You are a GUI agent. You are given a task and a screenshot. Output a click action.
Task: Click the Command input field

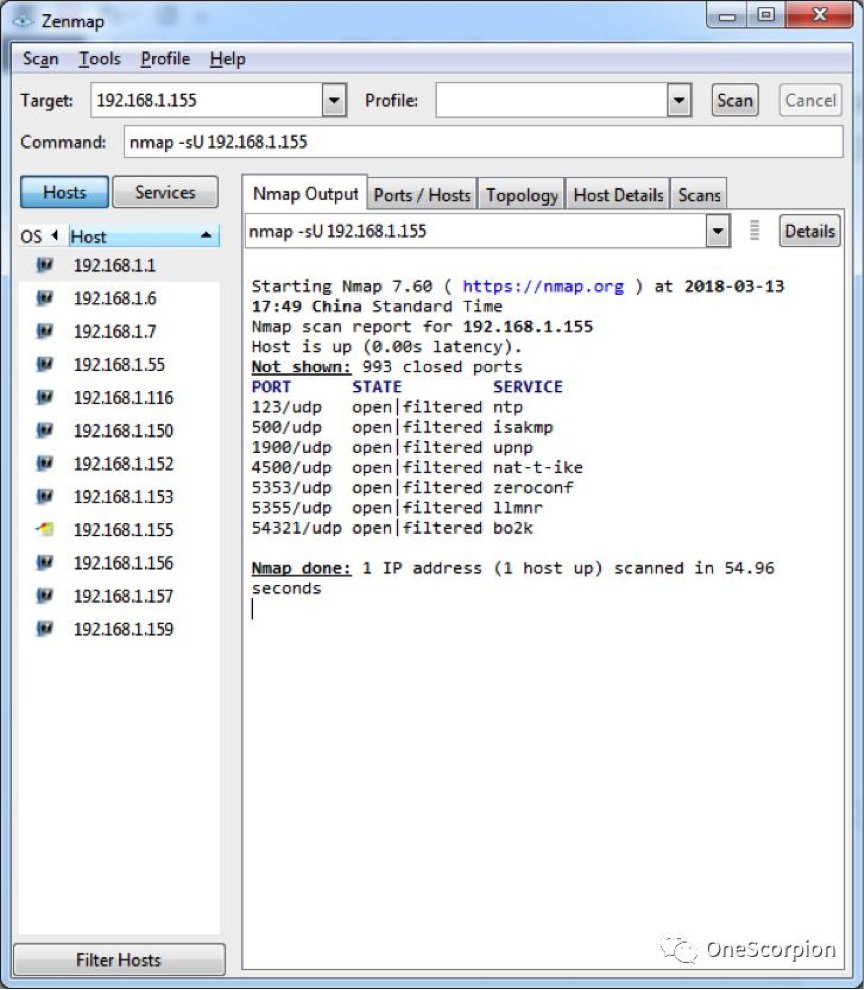click(483, 142)
